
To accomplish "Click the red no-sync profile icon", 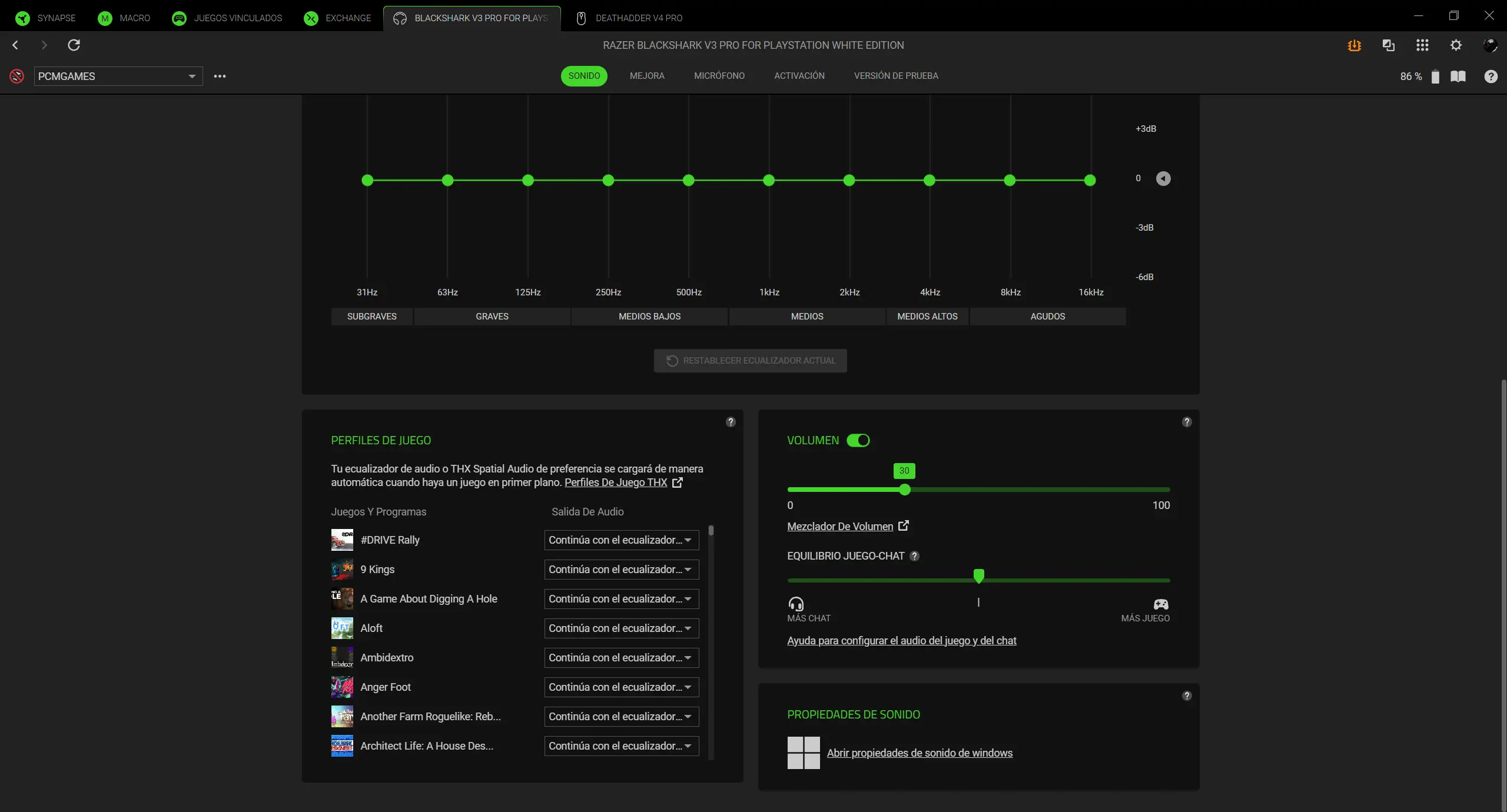I will (x=17, y=76).
